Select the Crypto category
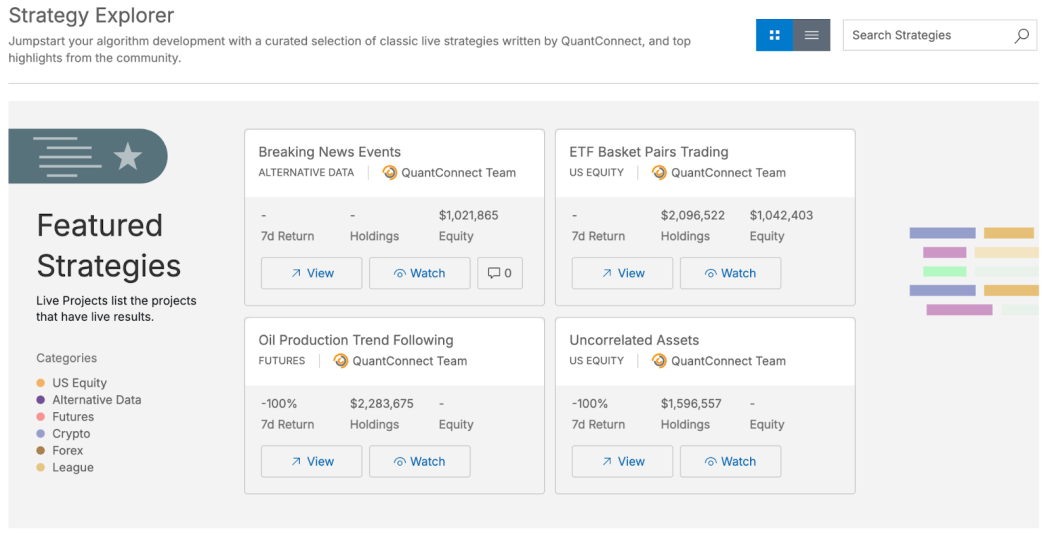 (71, 433)
